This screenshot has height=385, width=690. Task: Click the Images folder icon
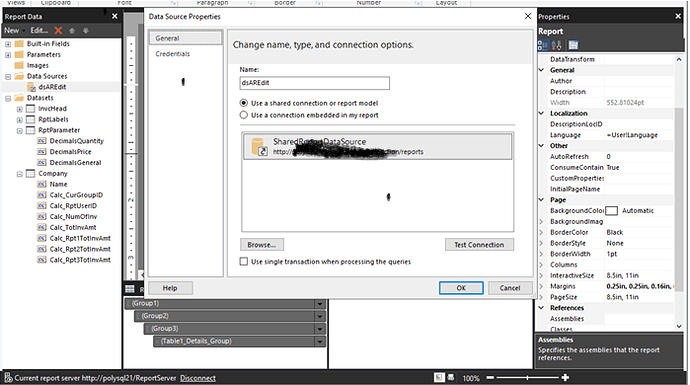point(19,65)
